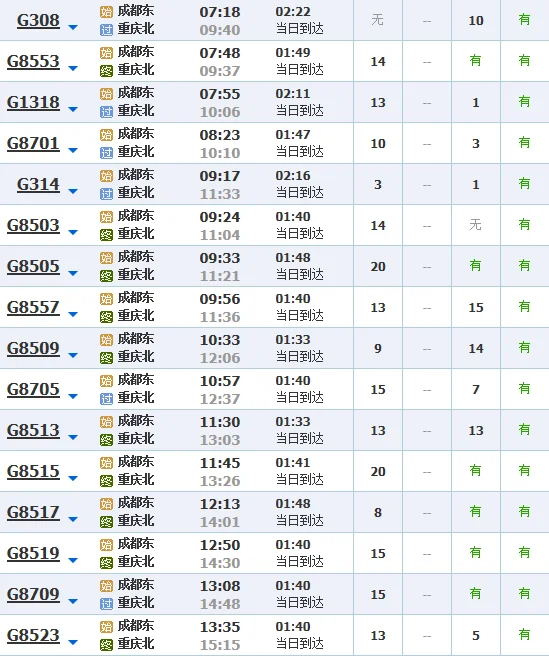
Task: Select seat count 7 in G8705 row
Action: 476,390
